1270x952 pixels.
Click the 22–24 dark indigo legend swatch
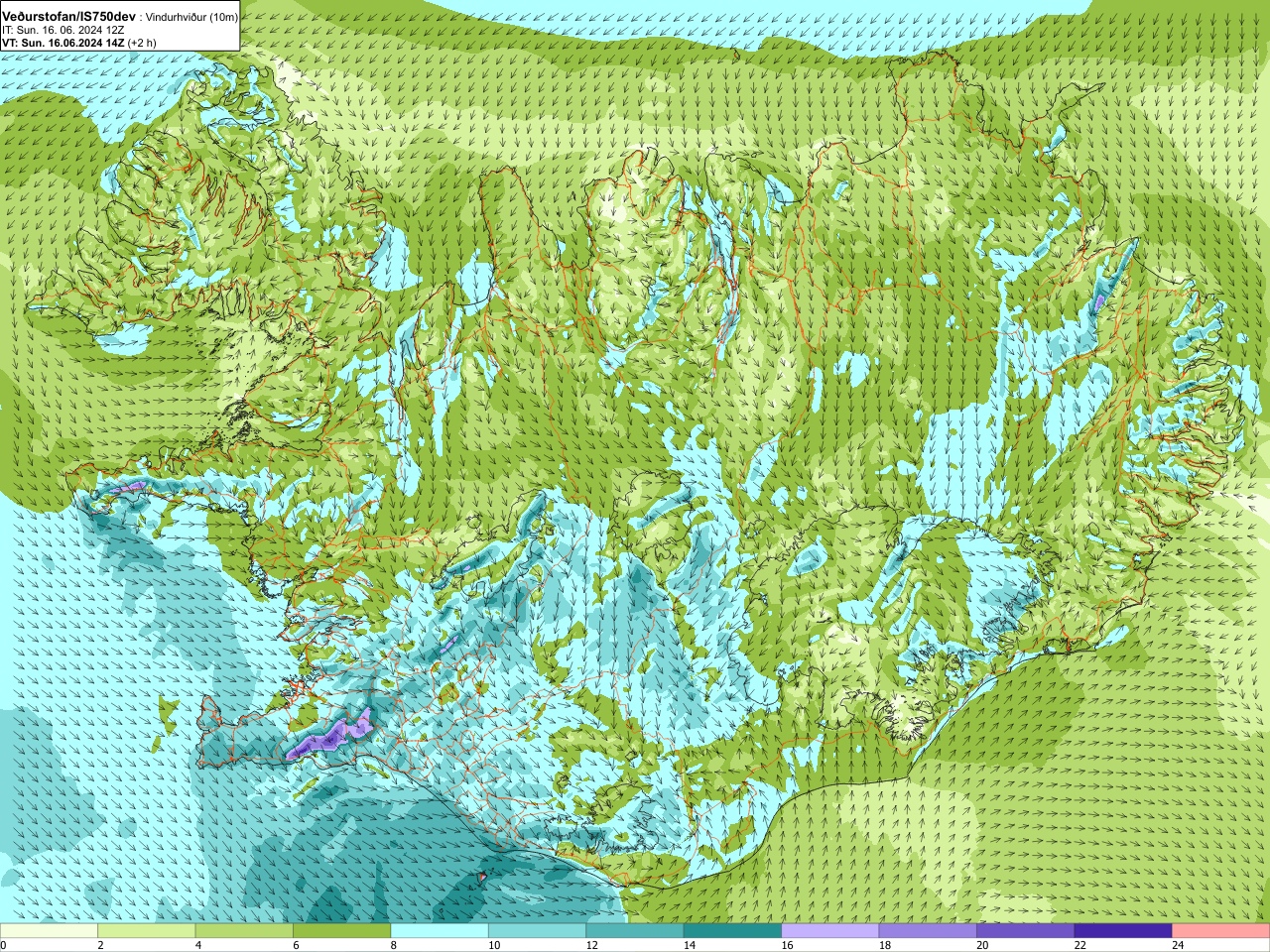tap(1123, 931)
